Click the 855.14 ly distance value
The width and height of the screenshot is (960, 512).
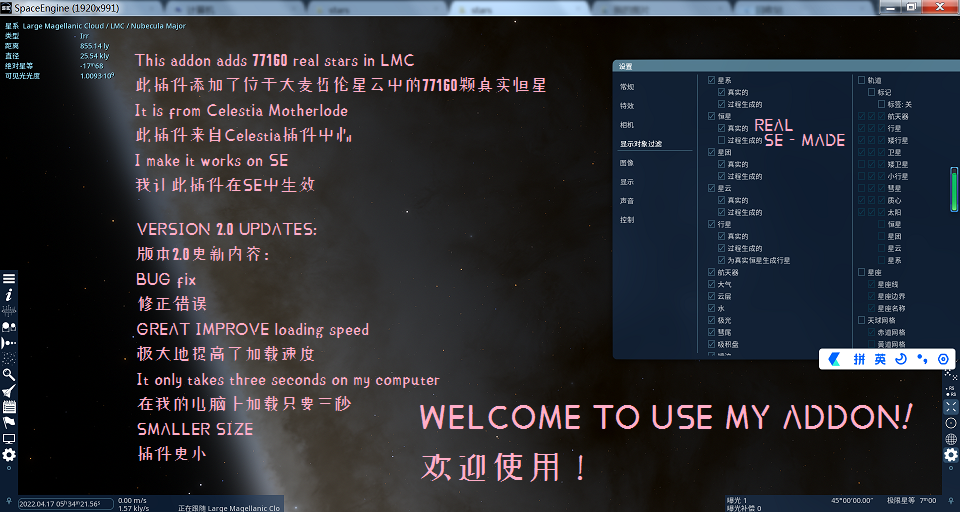[94, 46]
